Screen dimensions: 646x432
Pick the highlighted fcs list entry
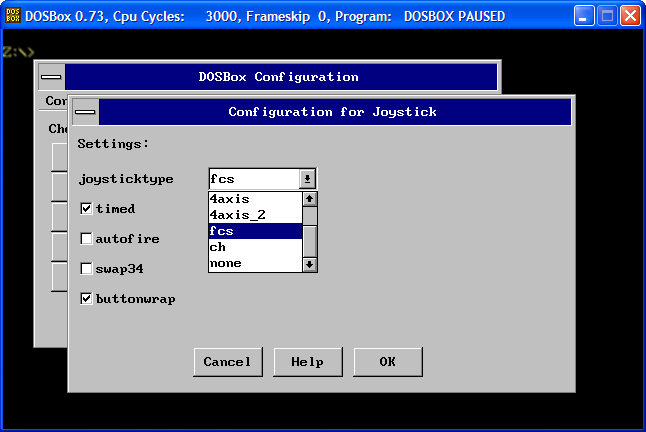coord(255,231)
